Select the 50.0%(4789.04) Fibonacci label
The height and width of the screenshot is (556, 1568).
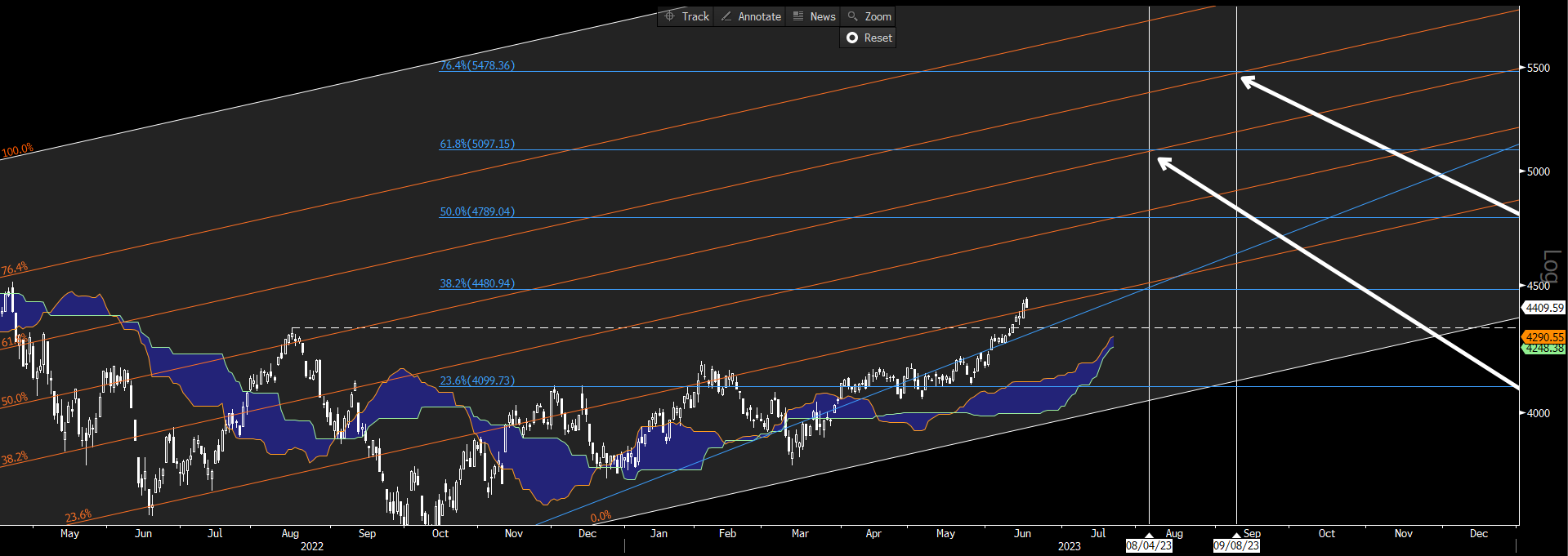point(477,211)
